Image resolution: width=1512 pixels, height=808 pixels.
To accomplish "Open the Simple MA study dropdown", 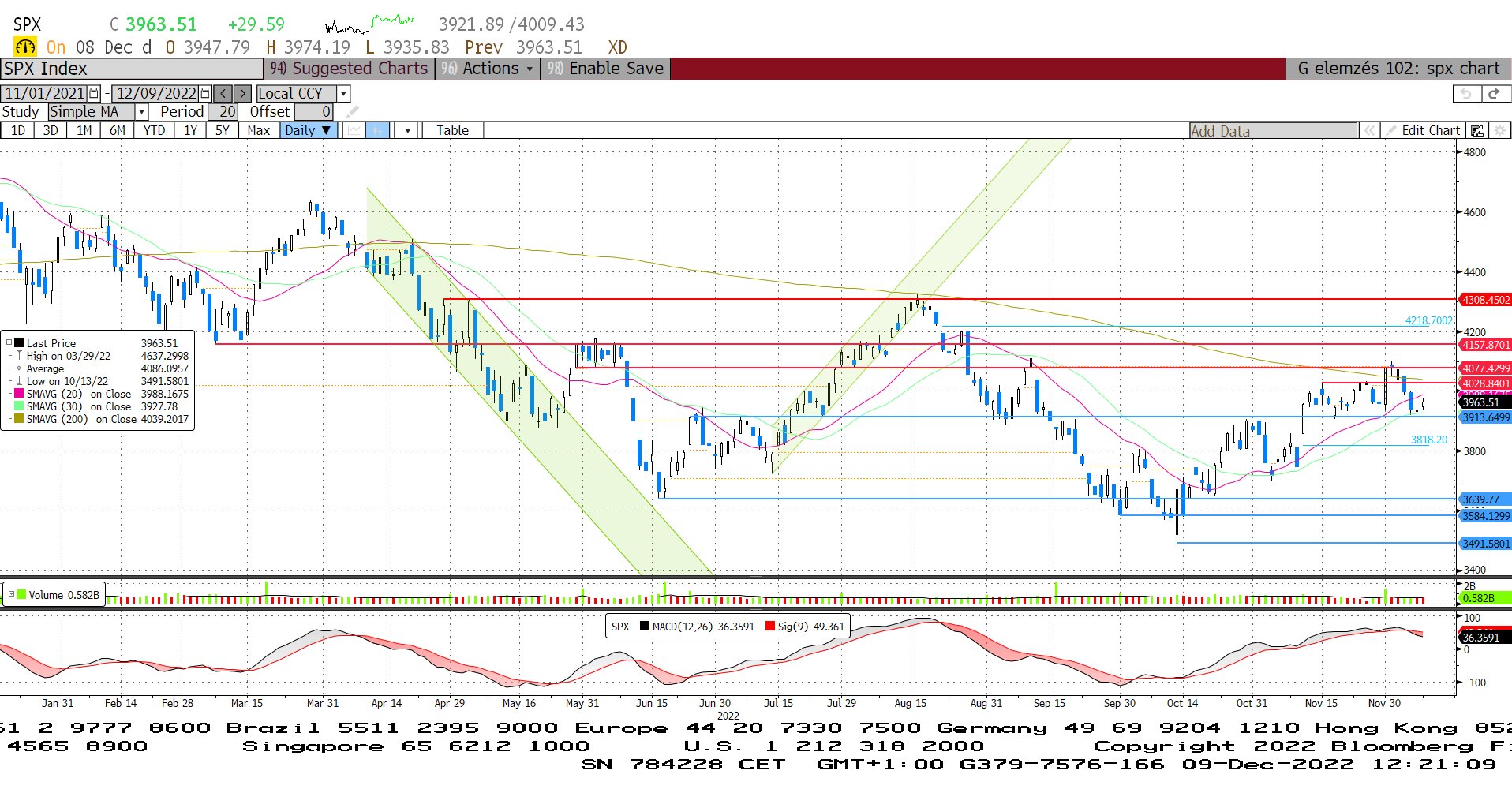I will point(141,112).
